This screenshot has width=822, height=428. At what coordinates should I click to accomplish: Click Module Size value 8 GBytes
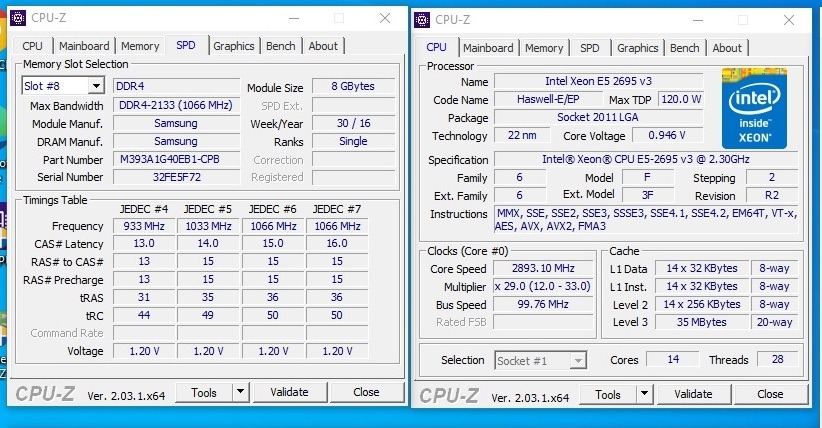coord(353,86)
